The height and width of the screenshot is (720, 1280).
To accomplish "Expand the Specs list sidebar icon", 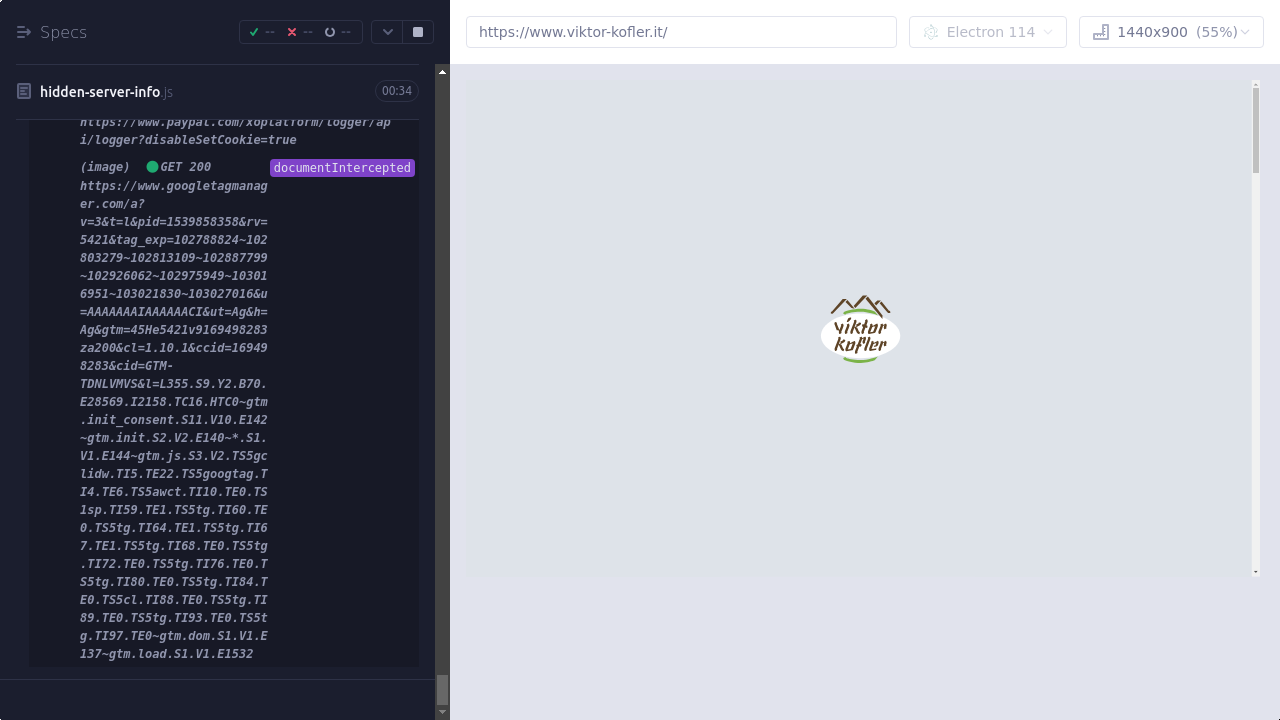I will (x=24, y=32).
